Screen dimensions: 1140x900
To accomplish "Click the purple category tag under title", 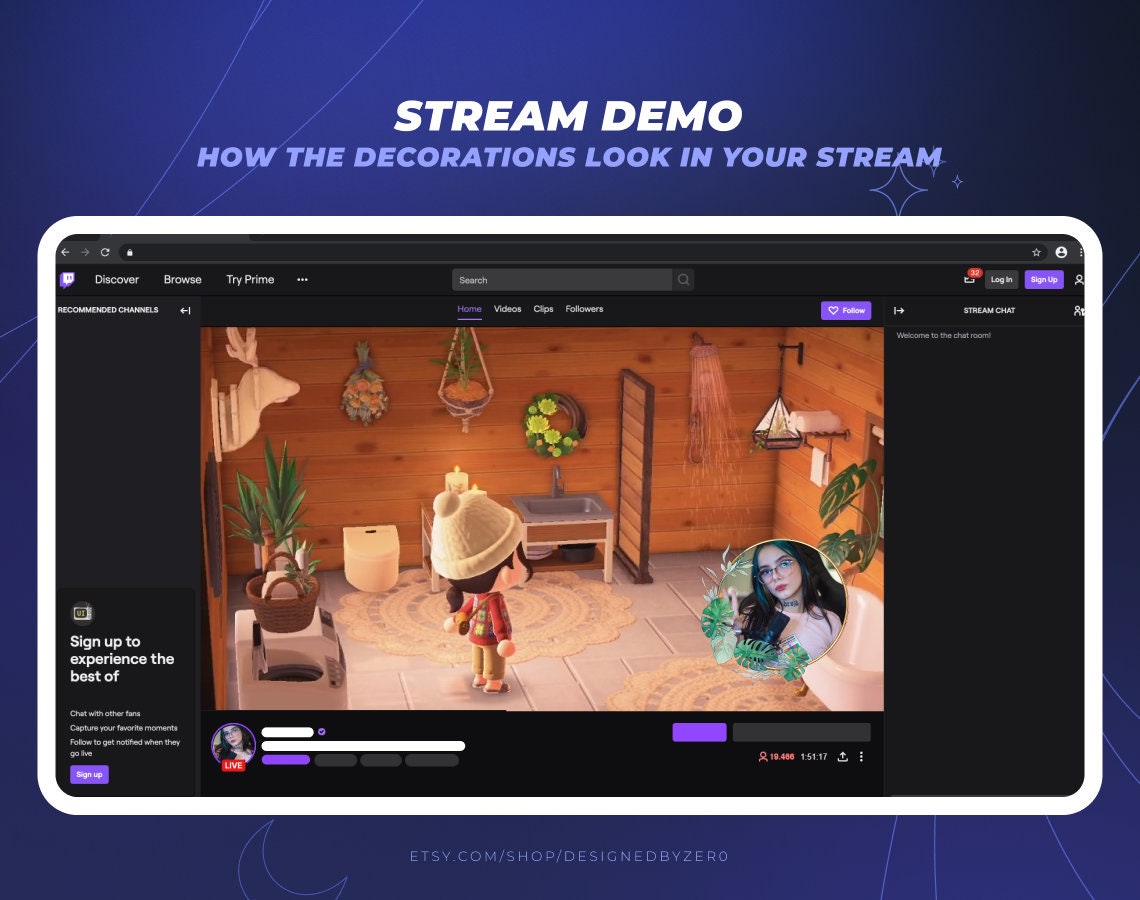I will [x=286, y=760].
